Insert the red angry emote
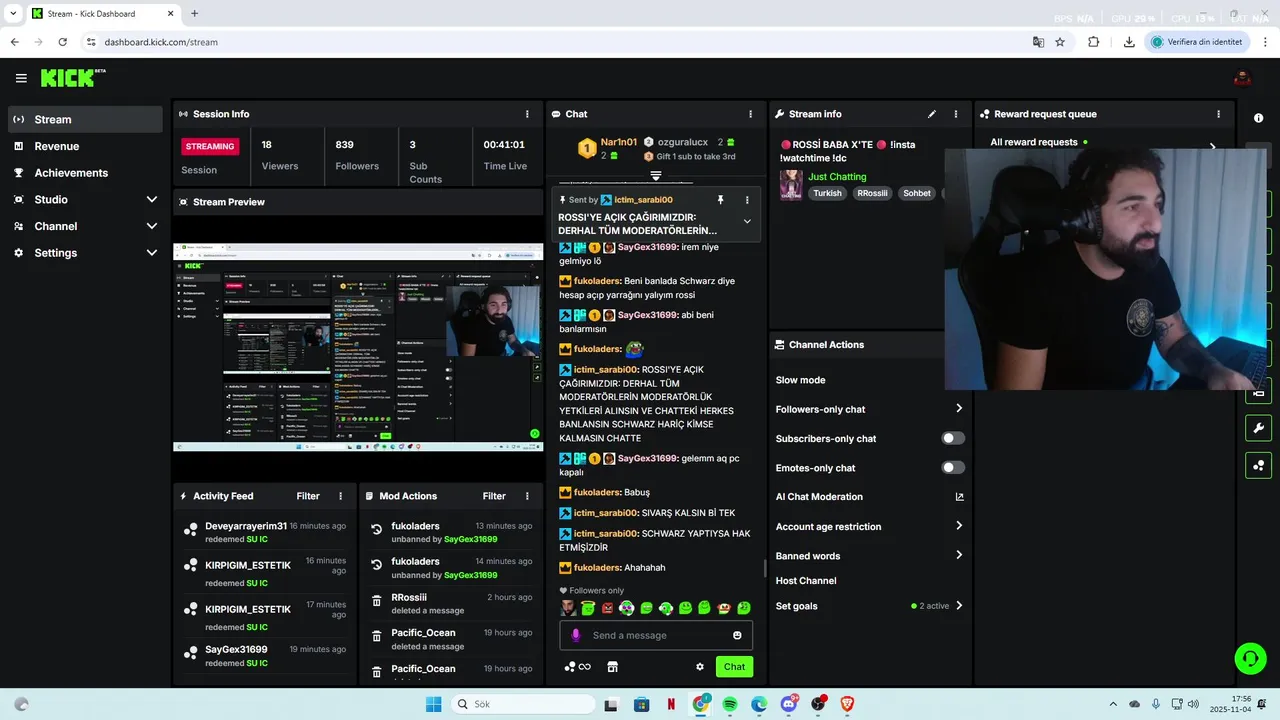 pos(607,608)
